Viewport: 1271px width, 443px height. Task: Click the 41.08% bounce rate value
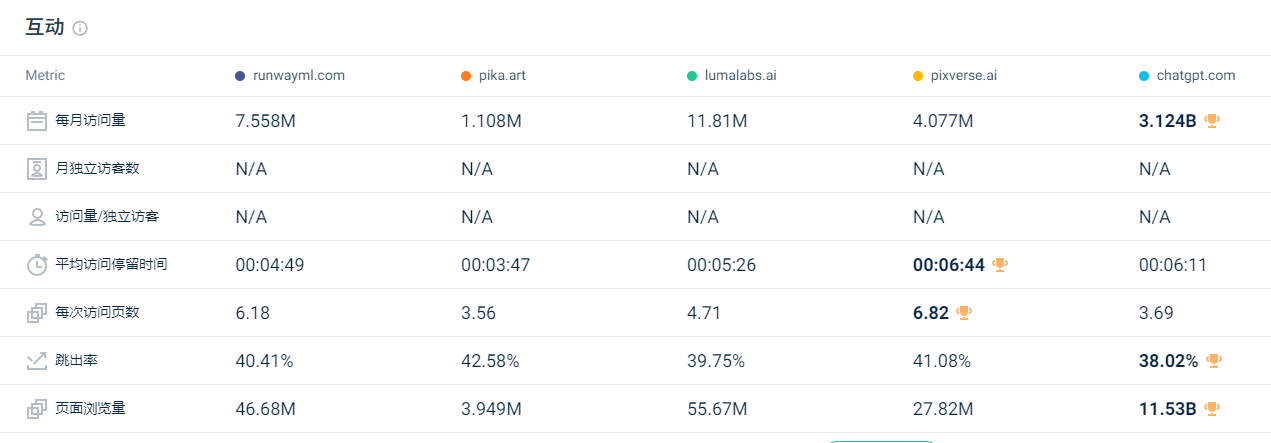click(942, 361)
